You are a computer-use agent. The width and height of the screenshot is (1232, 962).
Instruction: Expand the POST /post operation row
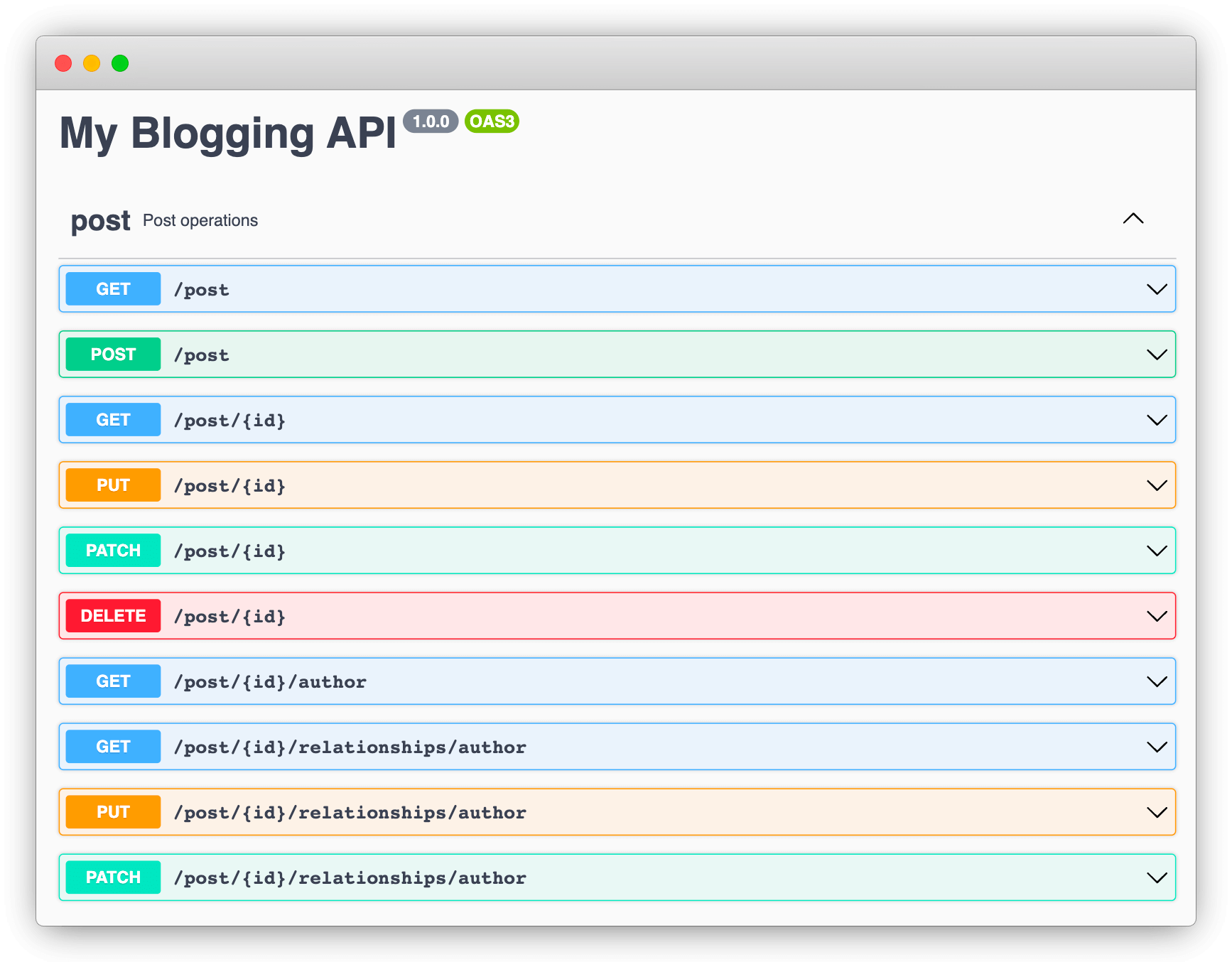pyautogui.click(x=1156, y=354)
